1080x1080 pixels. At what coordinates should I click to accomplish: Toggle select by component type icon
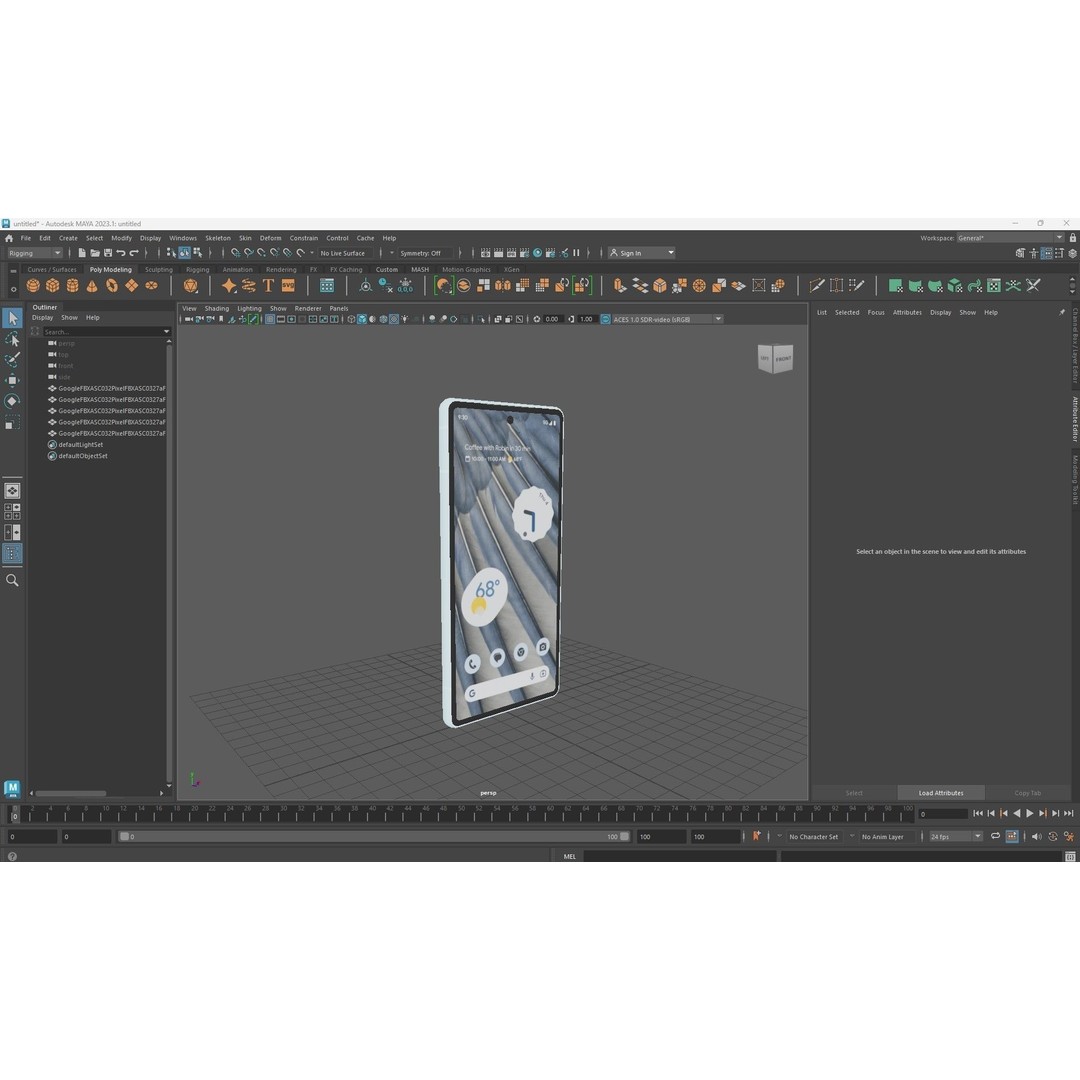[198, 253]
